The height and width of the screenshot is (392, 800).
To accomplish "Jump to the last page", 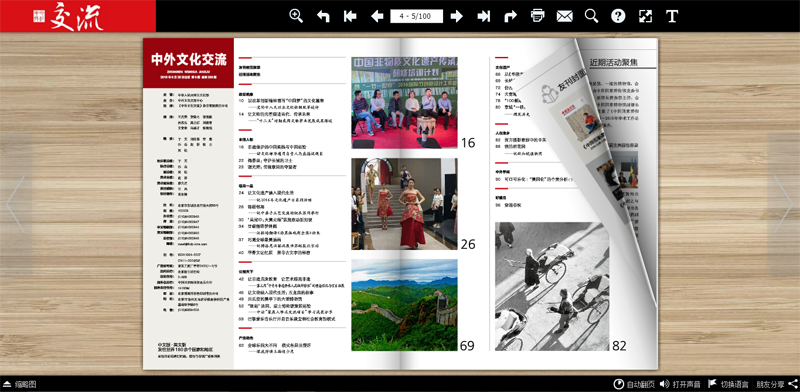I will [x=484, y=16].
